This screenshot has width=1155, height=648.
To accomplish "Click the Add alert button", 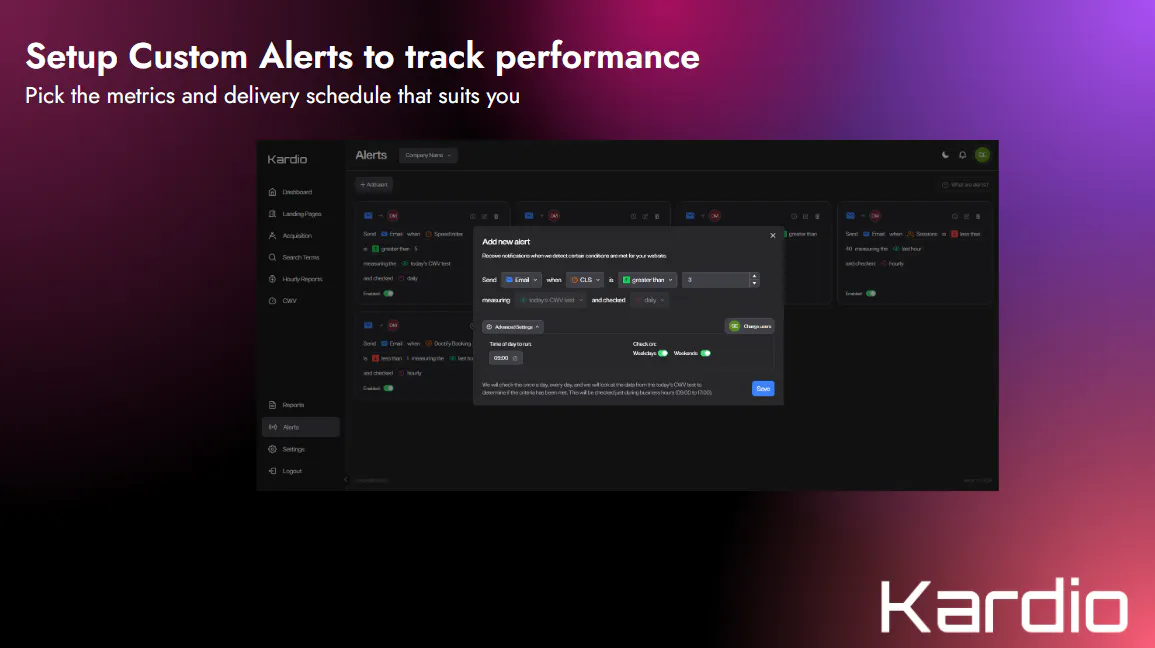I will (374, 185).
